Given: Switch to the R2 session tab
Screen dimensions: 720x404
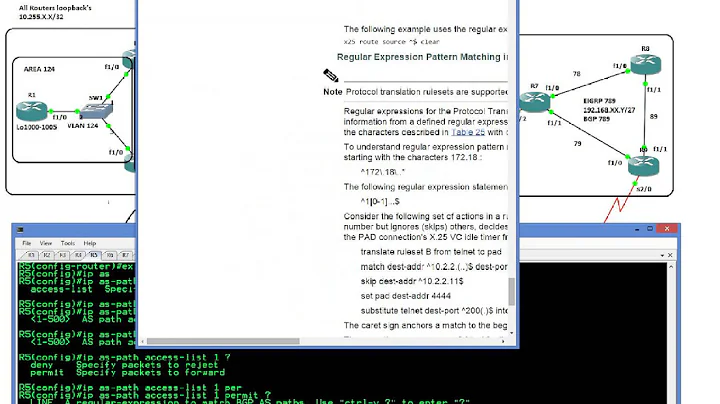Looking at the screenshot, I should [x=47, y=255].
